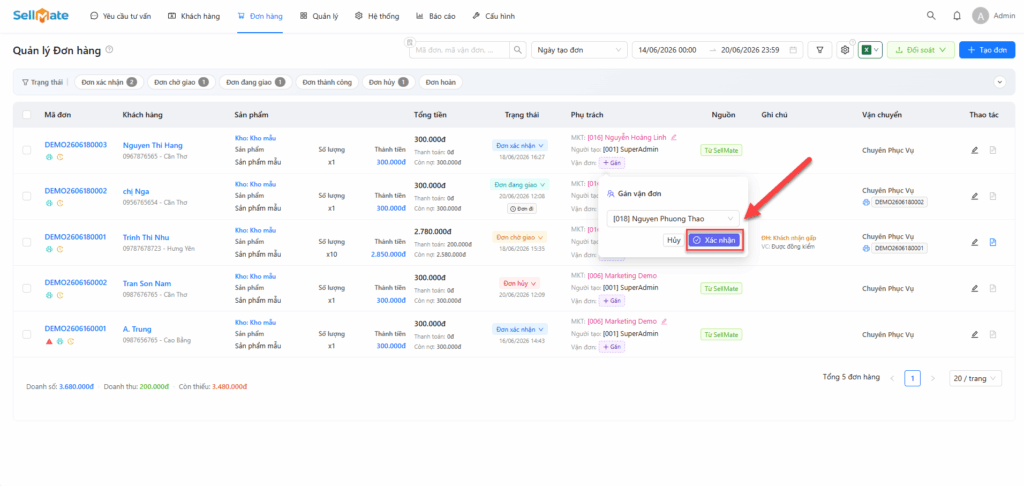The height and width of the screenshot is (486, 1024).
Task: Edit order DEMO2606180003 with pencil icon
Action: [974, 150]
